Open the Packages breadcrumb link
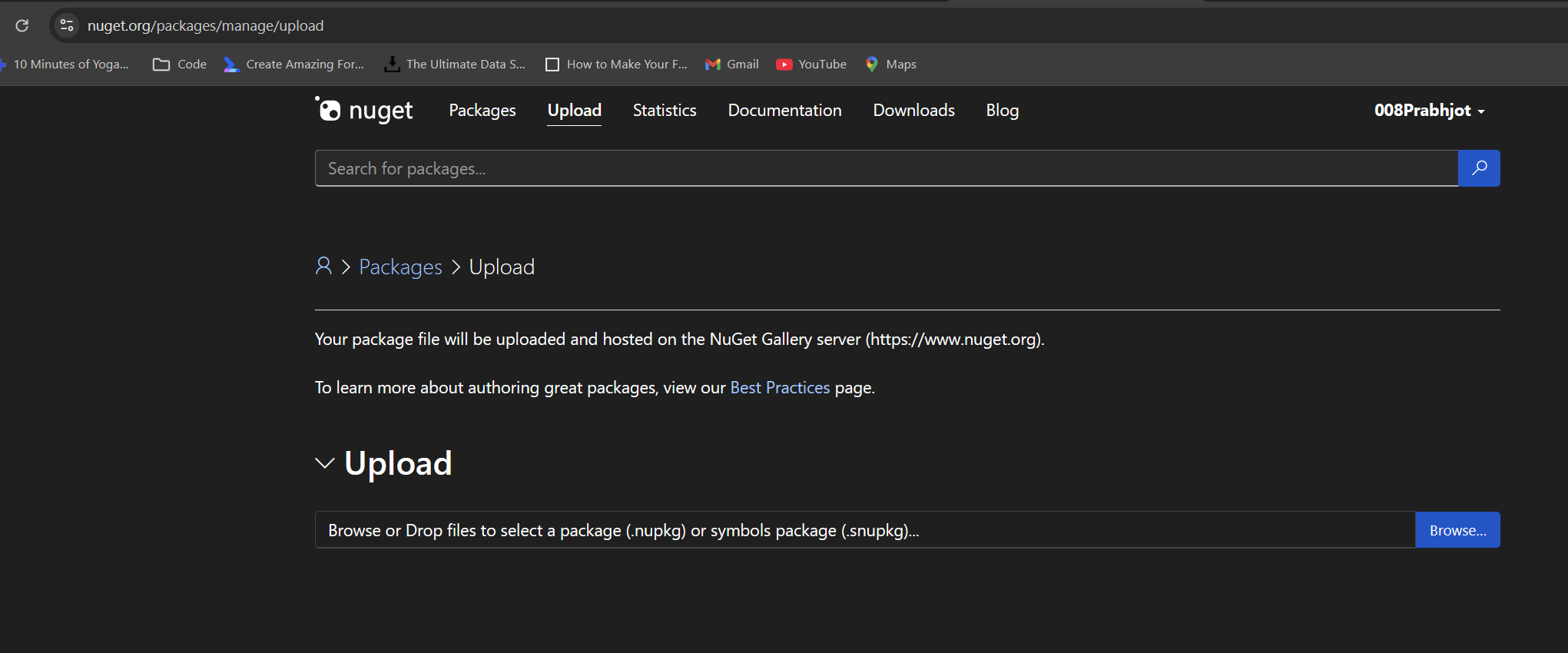Viewport: 1568px width, 653px height. (x=400, y=267)
